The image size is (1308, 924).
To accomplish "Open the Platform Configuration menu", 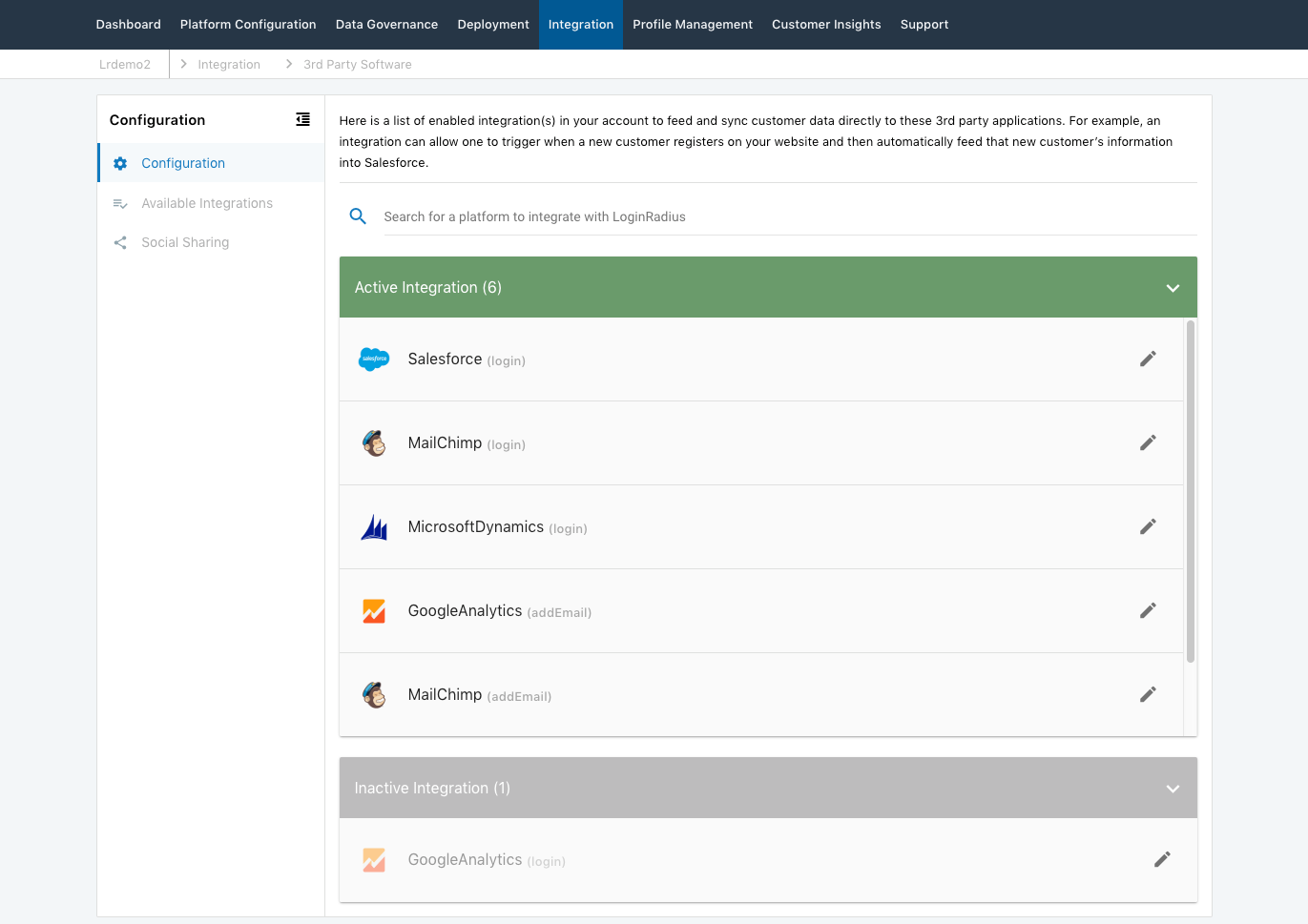I will pyautogui.click(x=248, y=25).
